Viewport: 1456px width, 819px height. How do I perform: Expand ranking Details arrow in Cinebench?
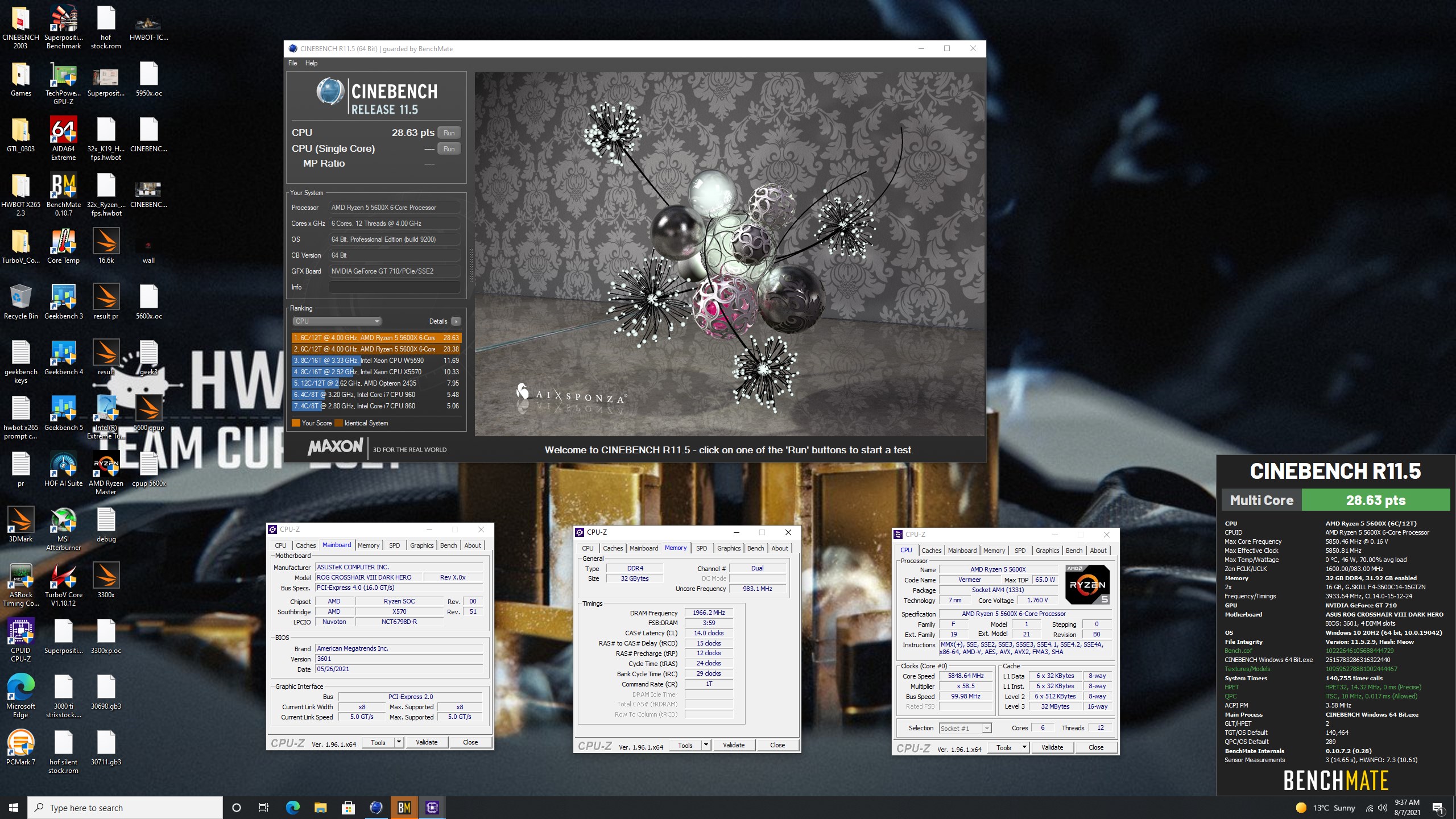click(456, 321)
